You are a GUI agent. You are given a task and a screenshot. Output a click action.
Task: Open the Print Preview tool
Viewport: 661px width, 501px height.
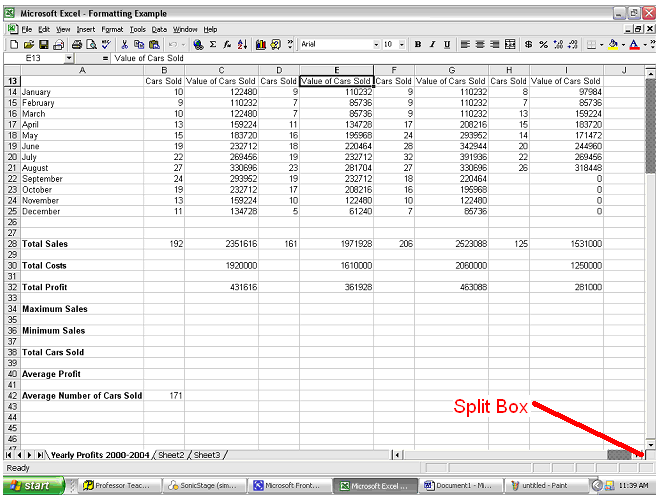click(x=91, y=45)
